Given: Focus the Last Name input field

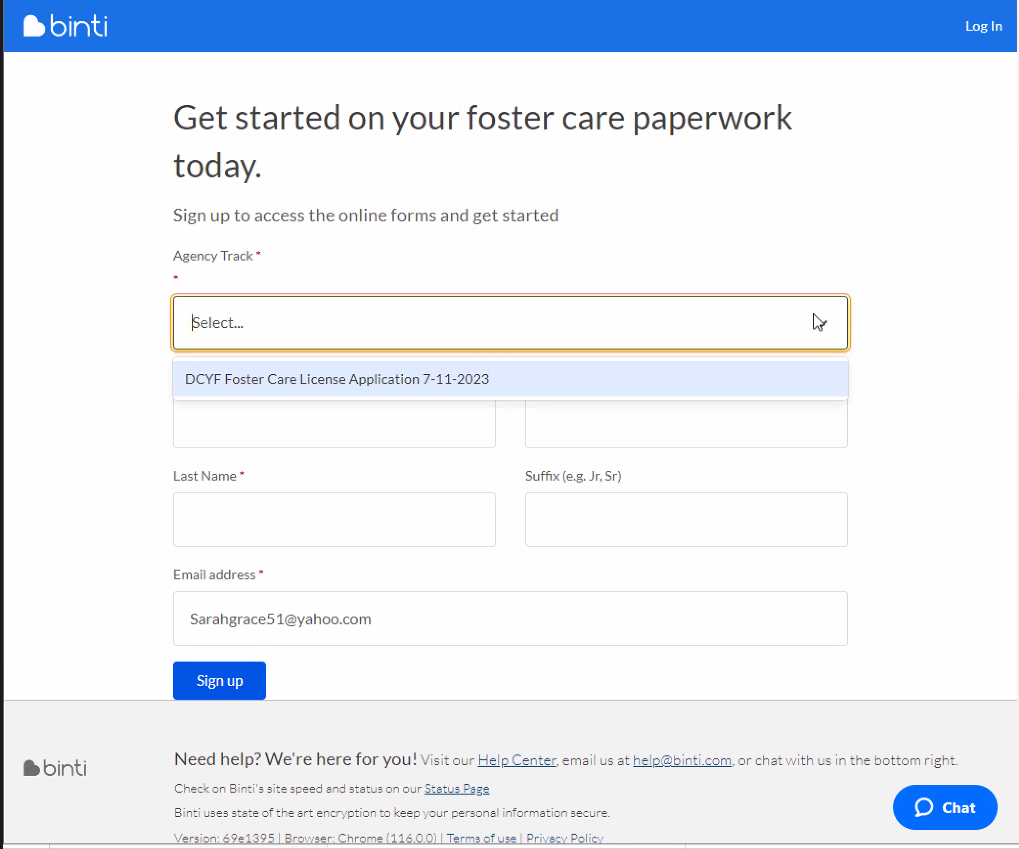Looking at the screenshot, I should [334, 519].
